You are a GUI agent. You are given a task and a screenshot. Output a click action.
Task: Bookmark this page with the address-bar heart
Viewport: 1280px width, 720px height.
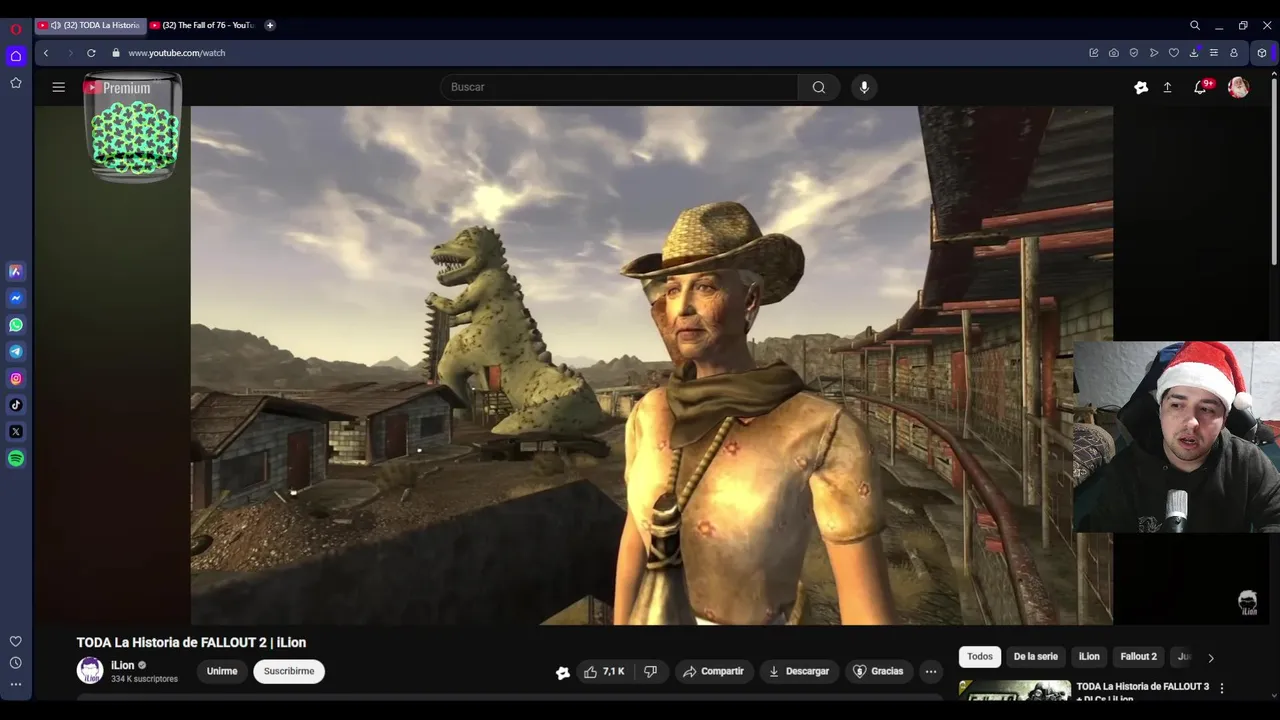pyautogui.click(x=1174, y=53)
